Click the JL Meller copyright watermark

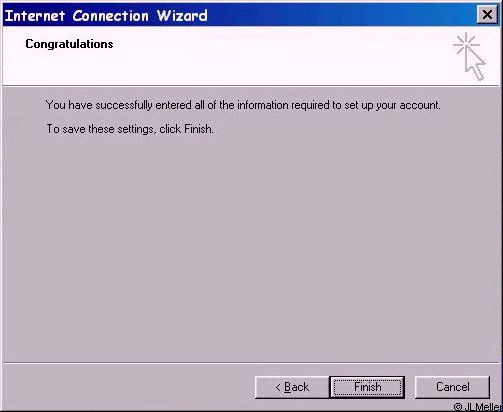478,407
